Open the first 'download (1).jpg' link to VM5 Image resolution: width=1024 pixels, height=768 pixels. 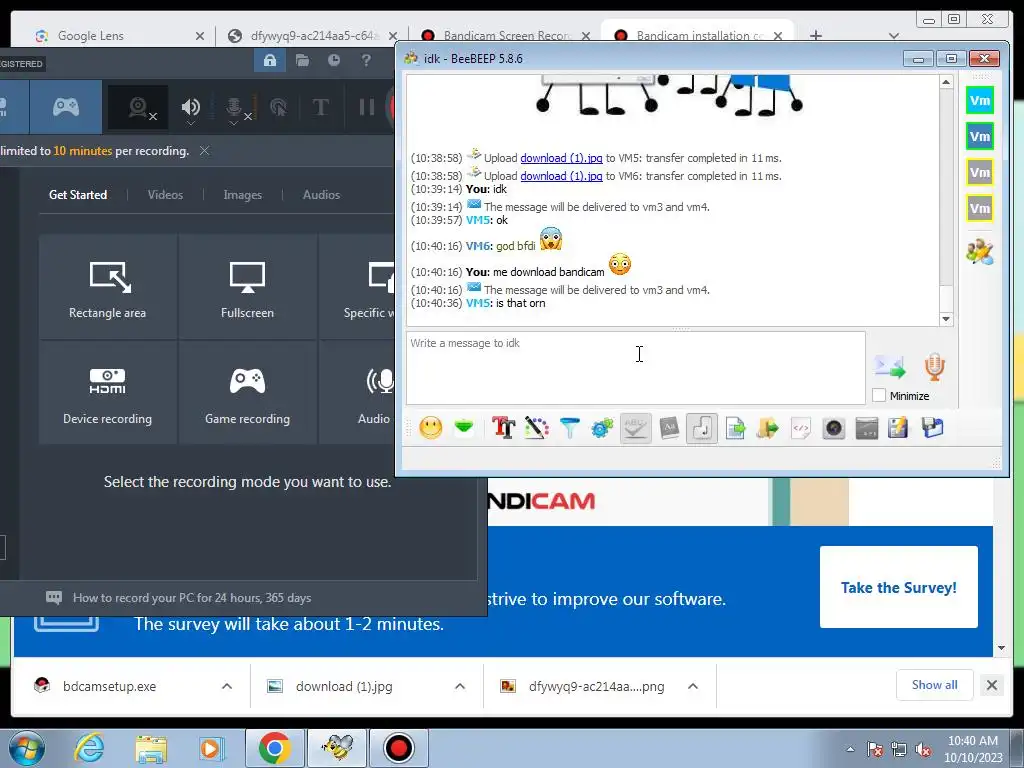tap(561, 158)
